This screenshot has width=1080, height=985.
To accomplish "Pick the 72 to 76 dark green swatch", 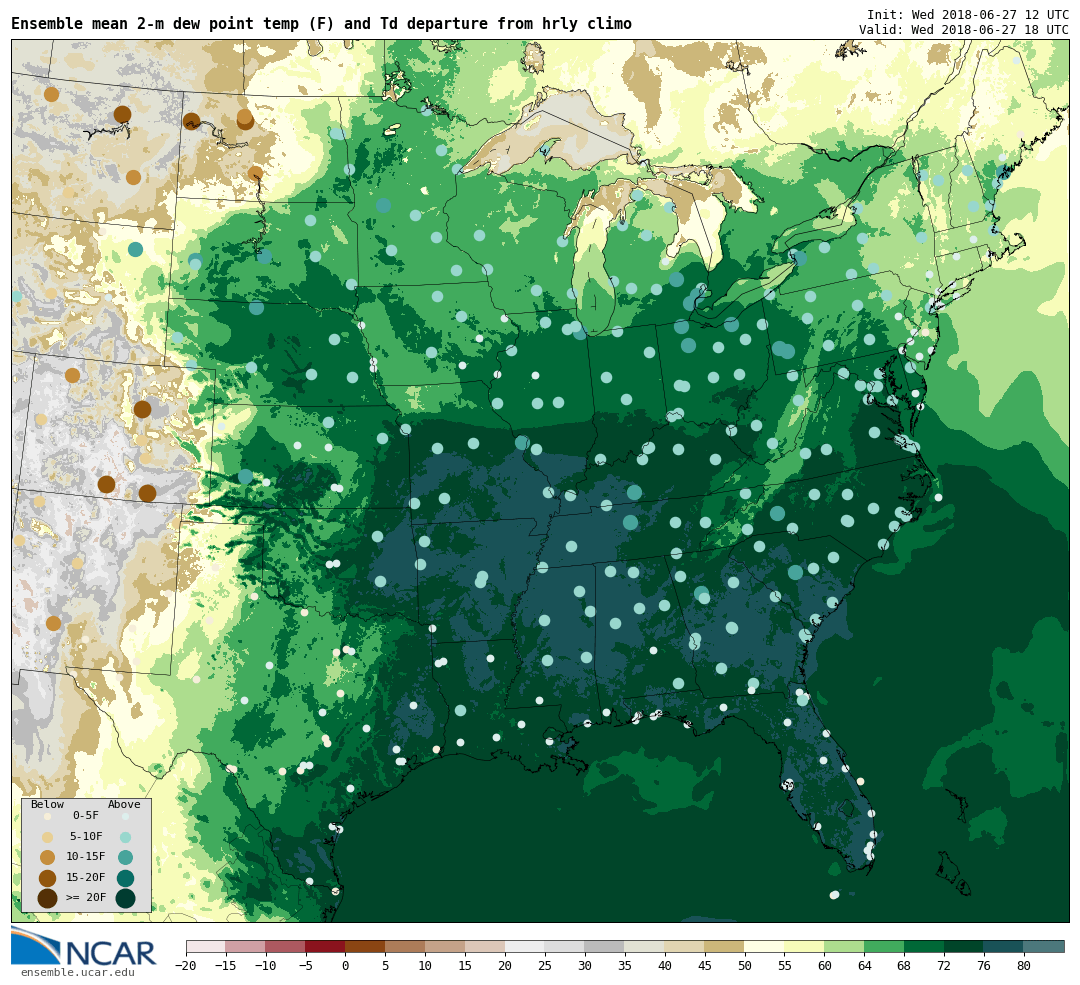I will tap(964, 946).
